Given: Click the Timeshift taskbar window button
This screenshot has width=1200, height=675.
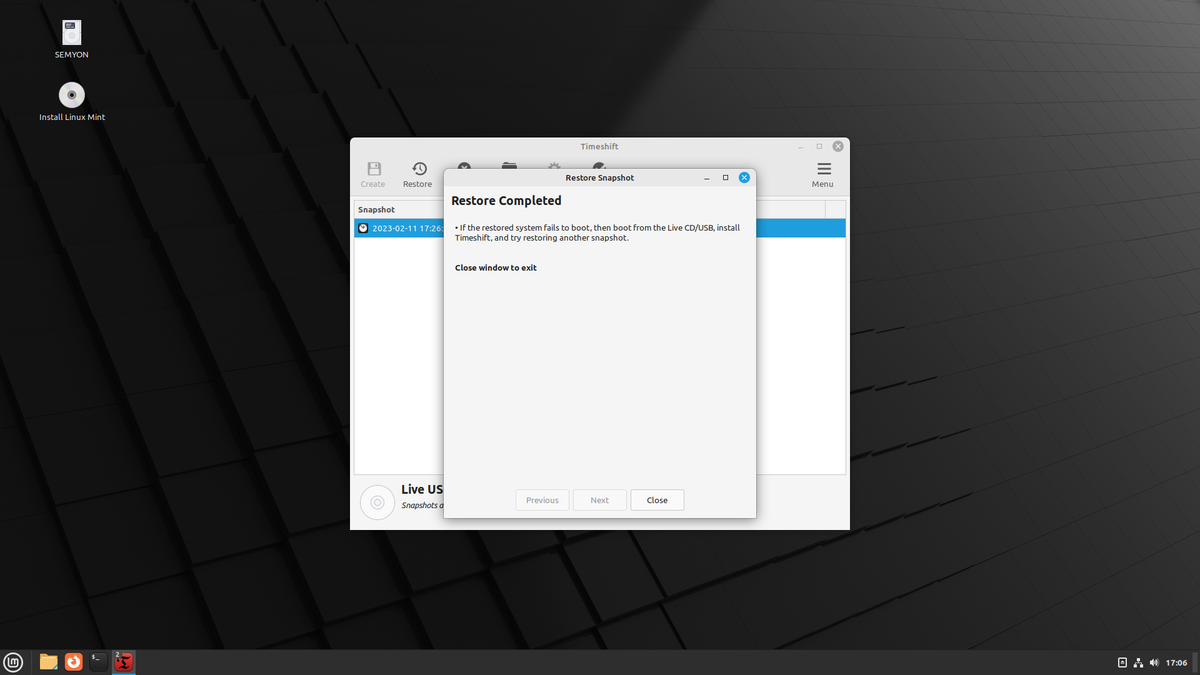Looking at the screenshot, I should point(123,662).
